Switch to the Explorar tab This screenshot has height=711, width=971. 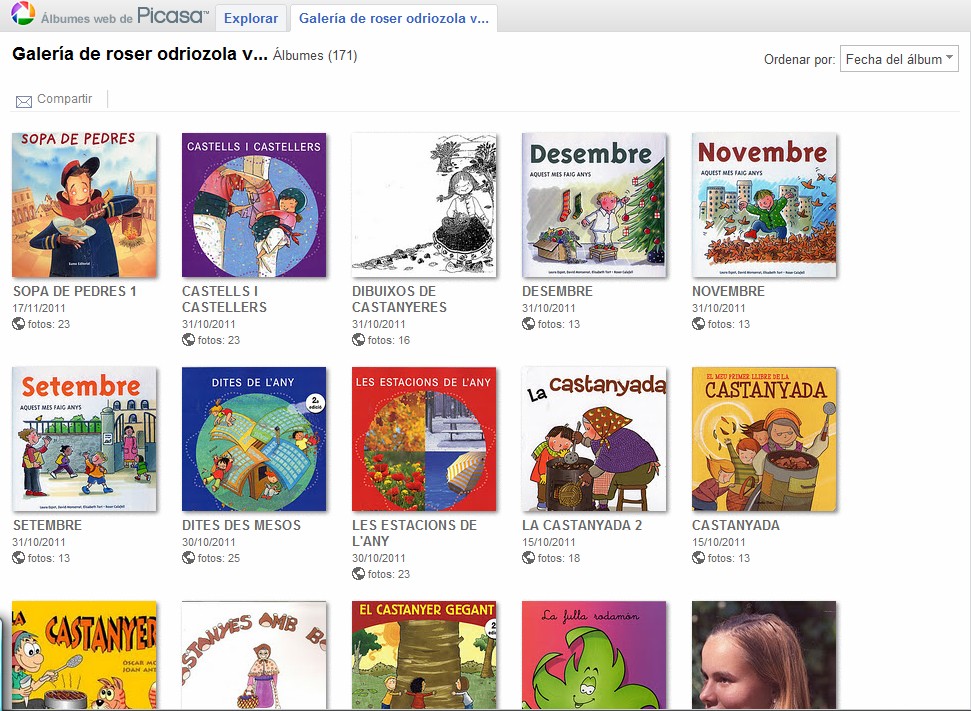(x=251, y=19)
